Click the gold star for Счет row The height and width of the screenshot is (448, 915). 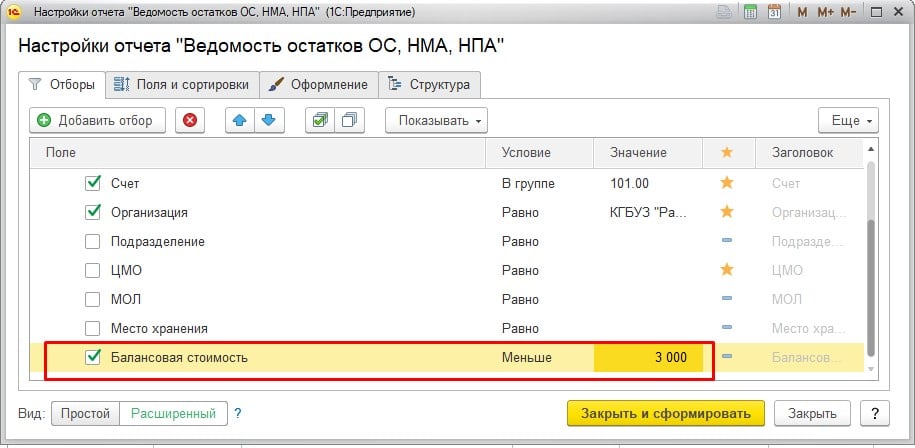(727, 184)
